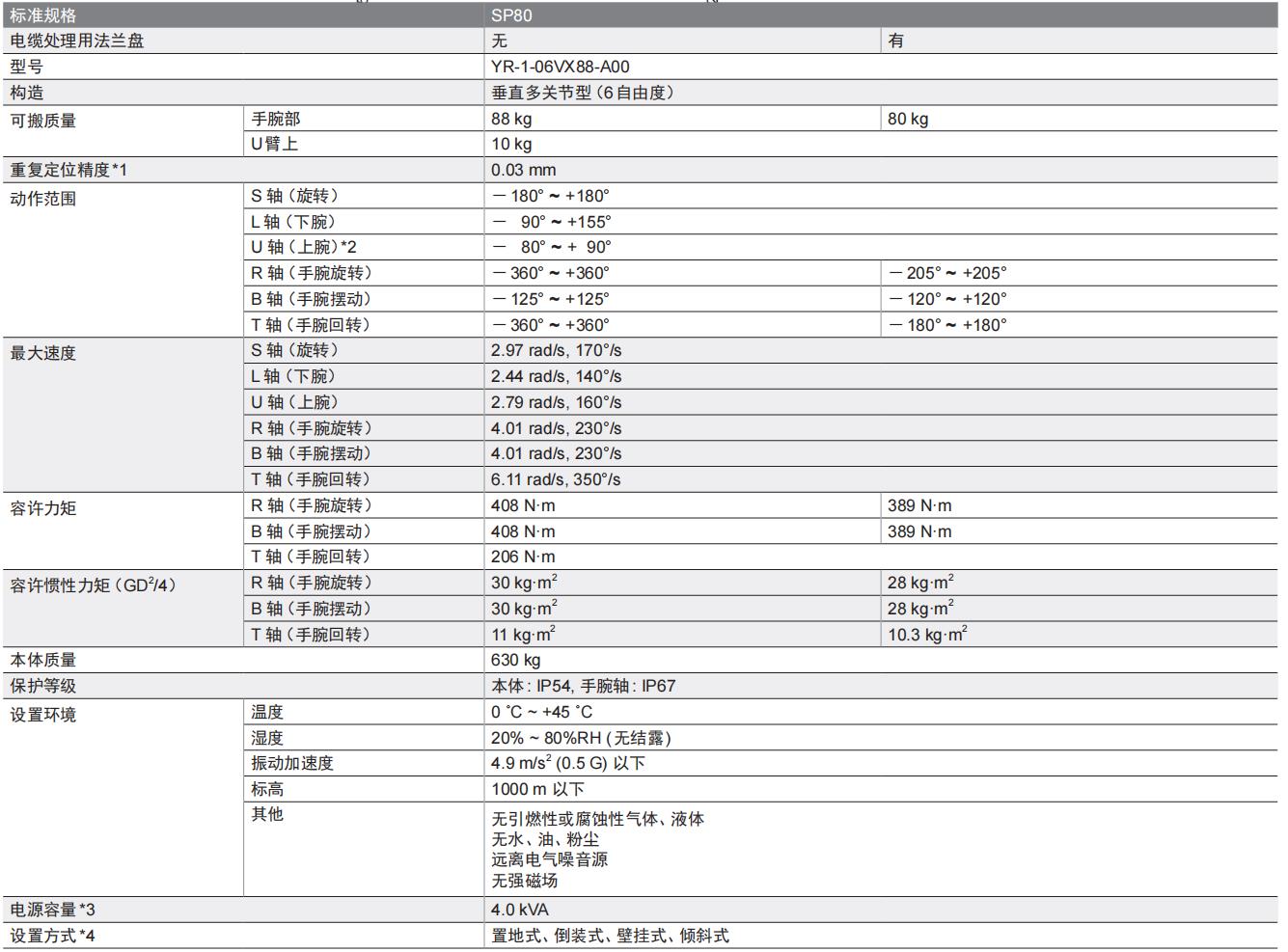Select the '−125° ~ +125°' range value
1288x952 pixels.
coord(551,299)
